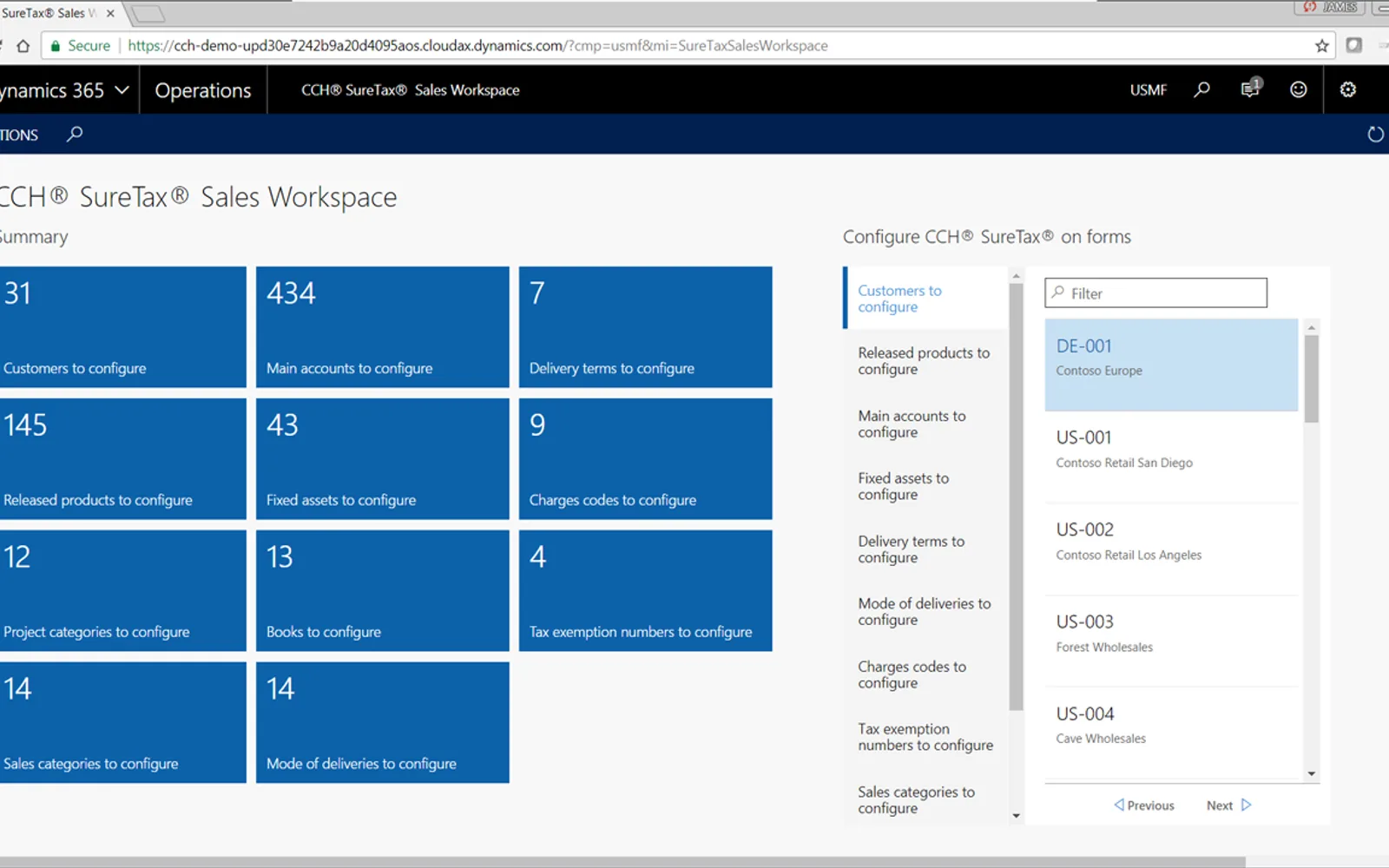The height and width of the screenshot is (868, 1389).
Task: Select Sales categories to configure list tab
Action: tap(925, 799)
